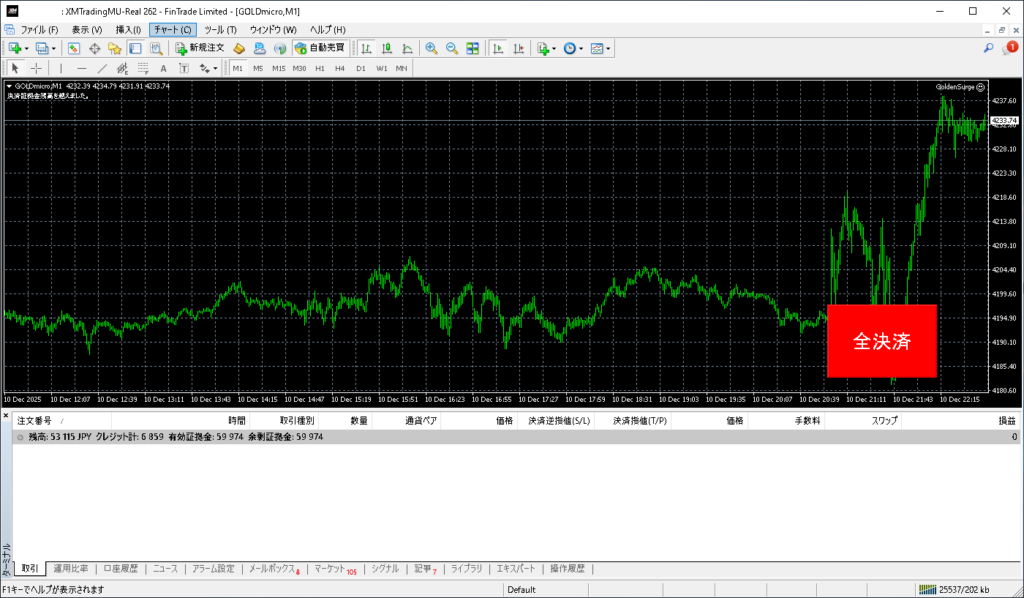Expand the chart templates dropdown

coord(608,48)
